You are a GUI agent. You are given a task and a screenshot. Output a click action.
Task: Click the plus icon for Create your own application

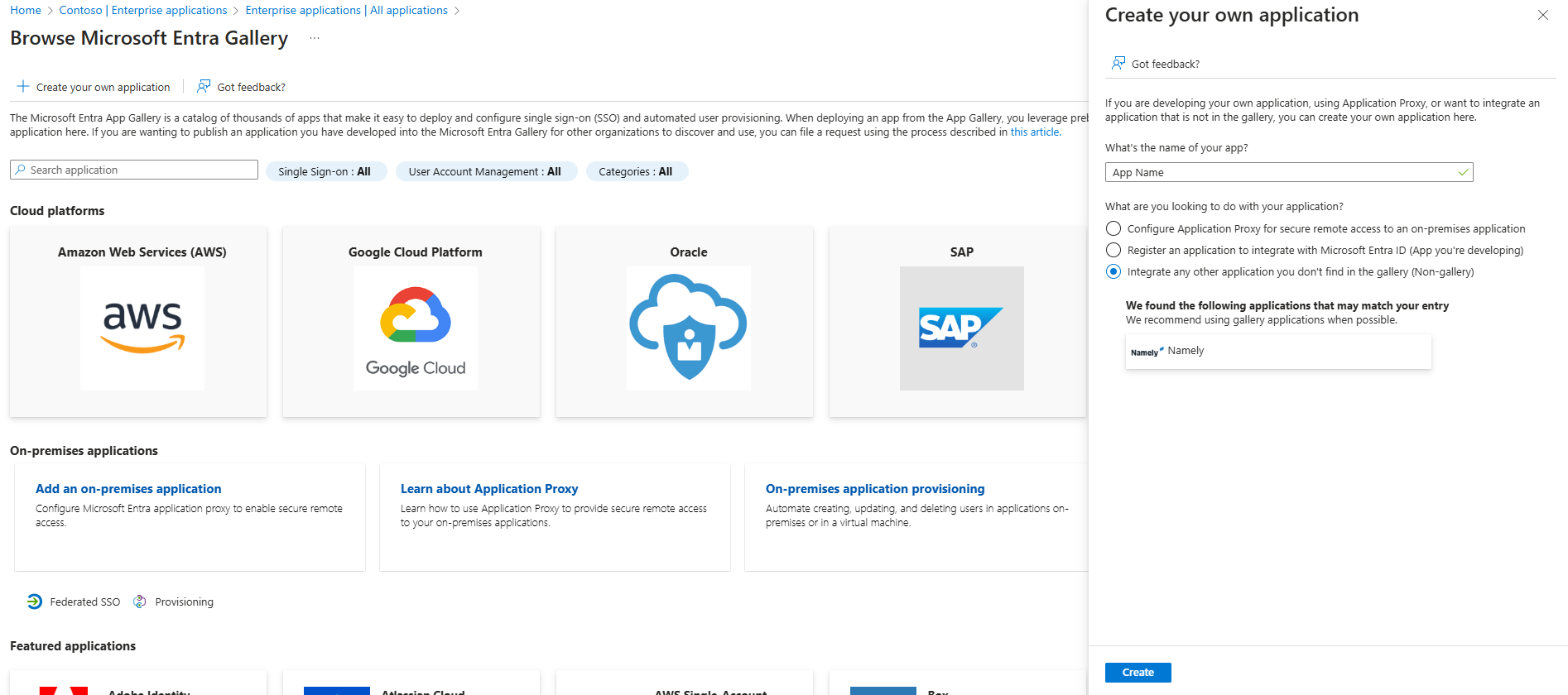(23, 86)
